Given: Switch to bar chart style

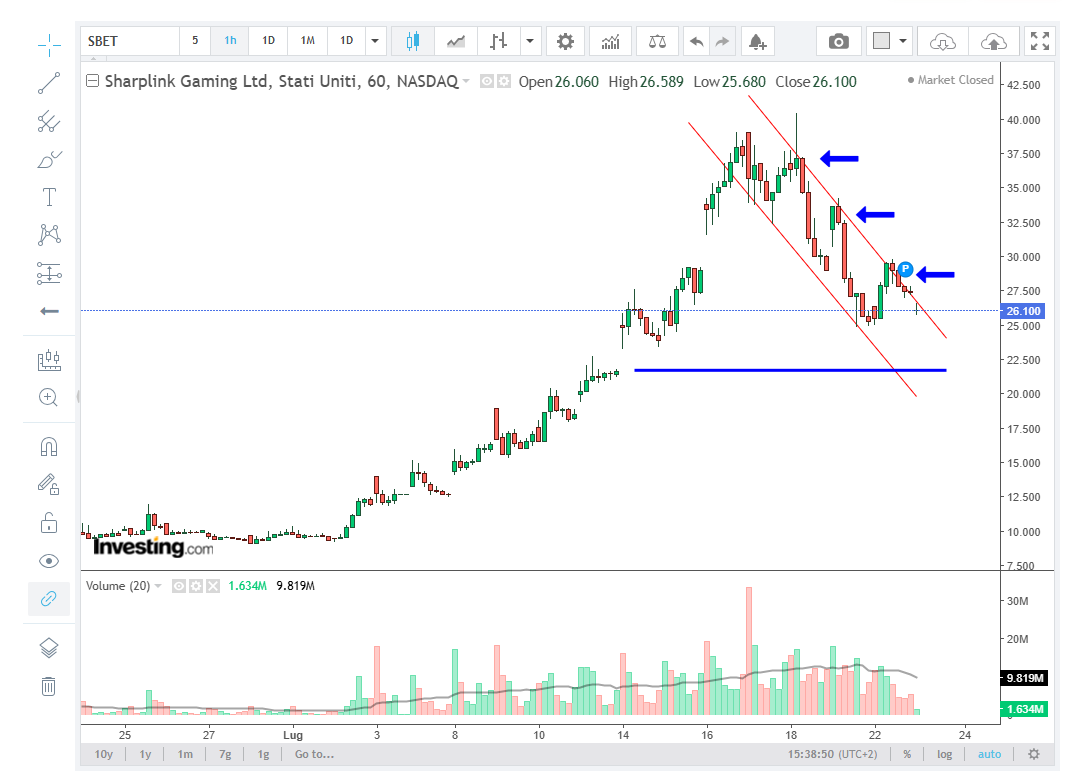Looking at the screenshot, I should point(499,42).
